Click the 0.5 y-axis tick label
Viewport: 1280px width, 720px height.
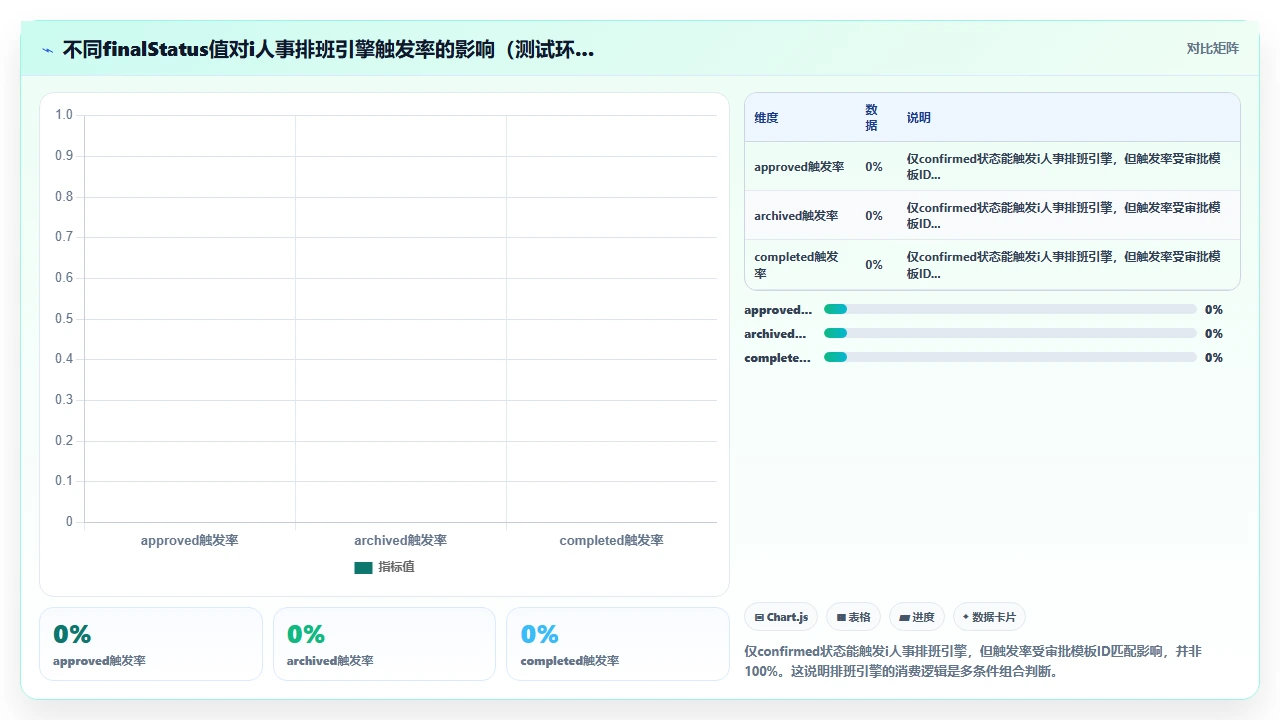coord(64,318)
